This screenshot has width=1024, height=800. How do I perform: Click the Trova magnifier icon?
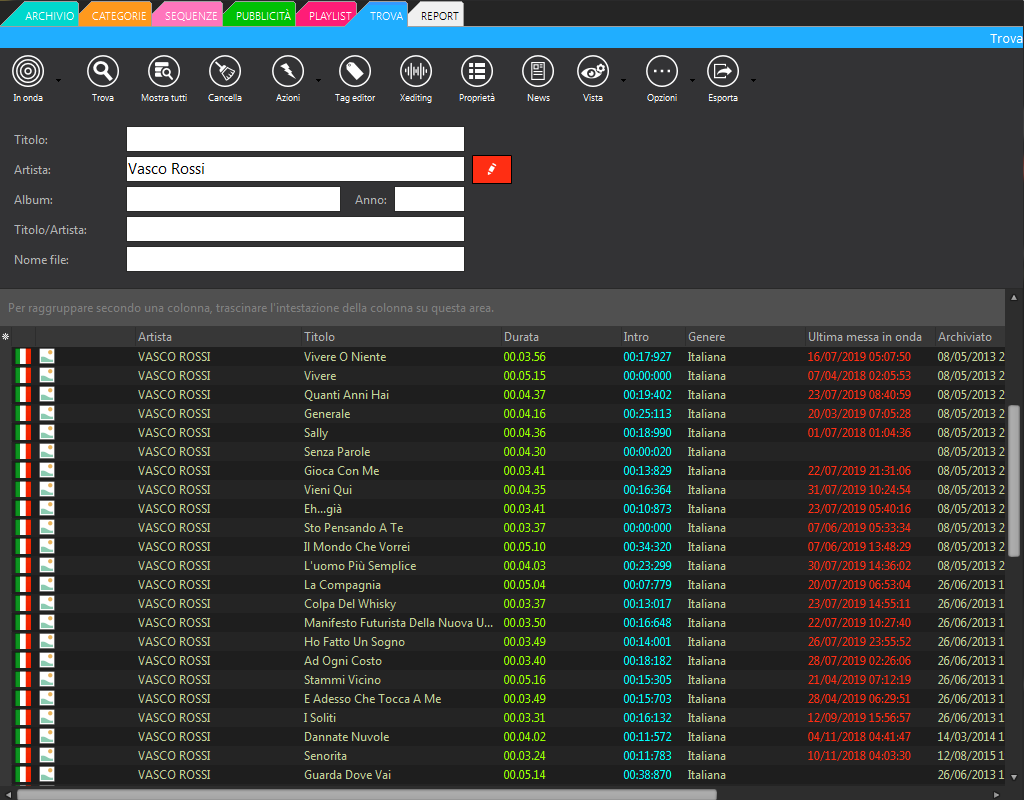tap(102, 72)
